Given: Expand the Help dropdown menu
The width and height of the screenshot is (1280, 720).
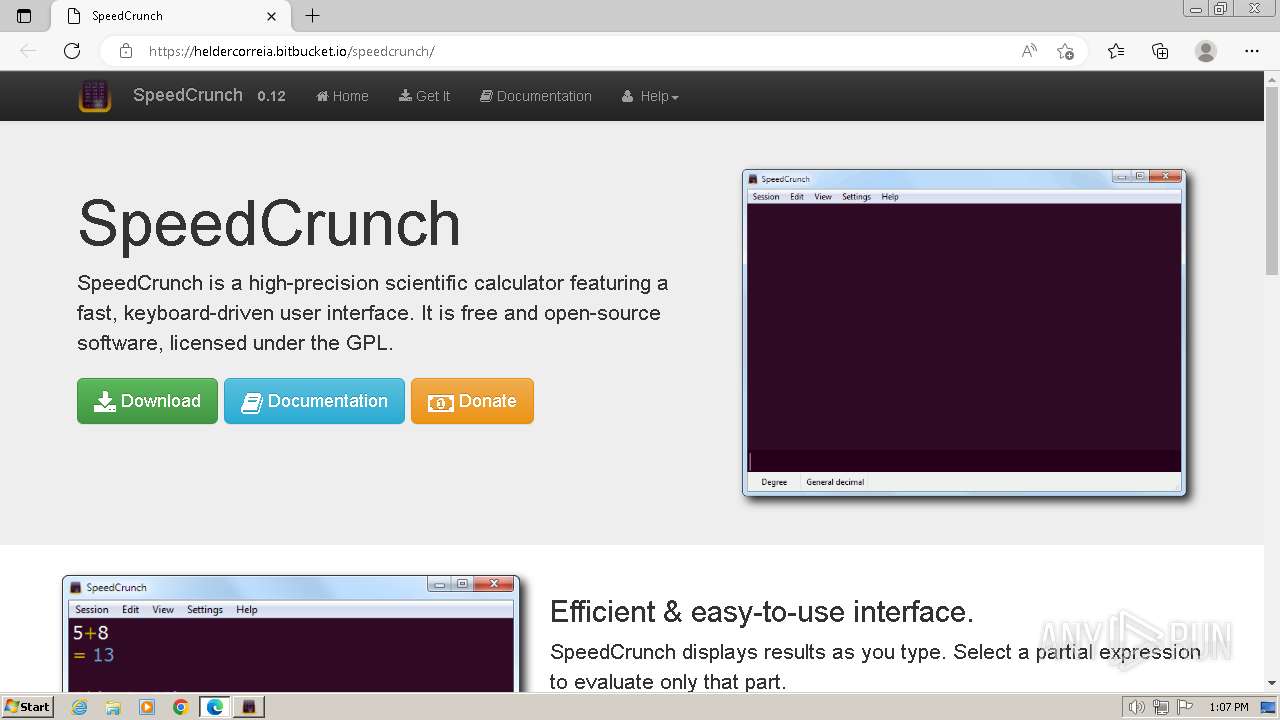Looking at the screenshot, I should pyautogui.click(x=650, y=96).
